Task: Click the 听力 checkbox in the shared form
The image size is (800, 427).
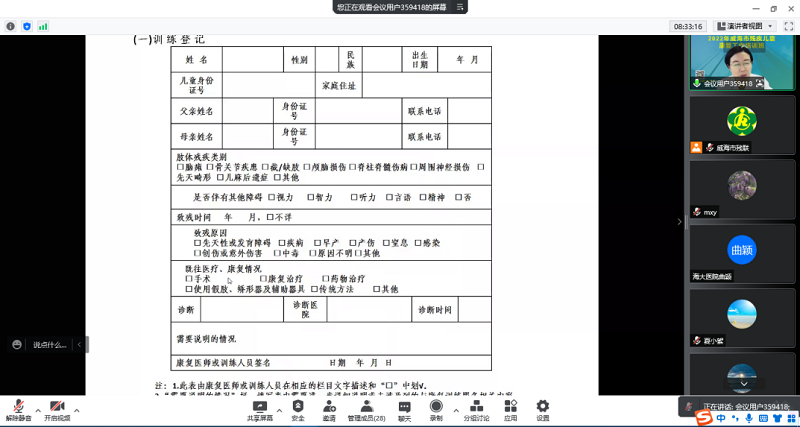Action: point(354,197)
